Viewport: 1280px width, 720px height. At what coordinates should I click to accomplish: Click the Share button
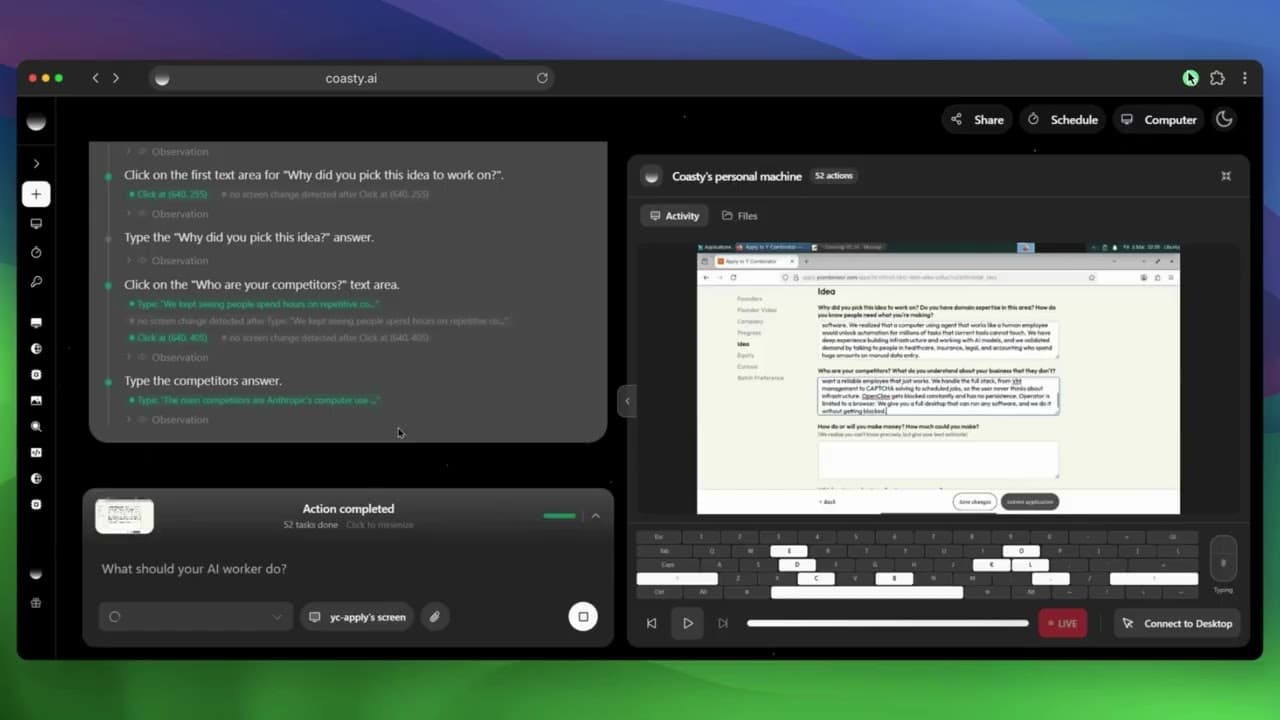click(x=976, y=119)
